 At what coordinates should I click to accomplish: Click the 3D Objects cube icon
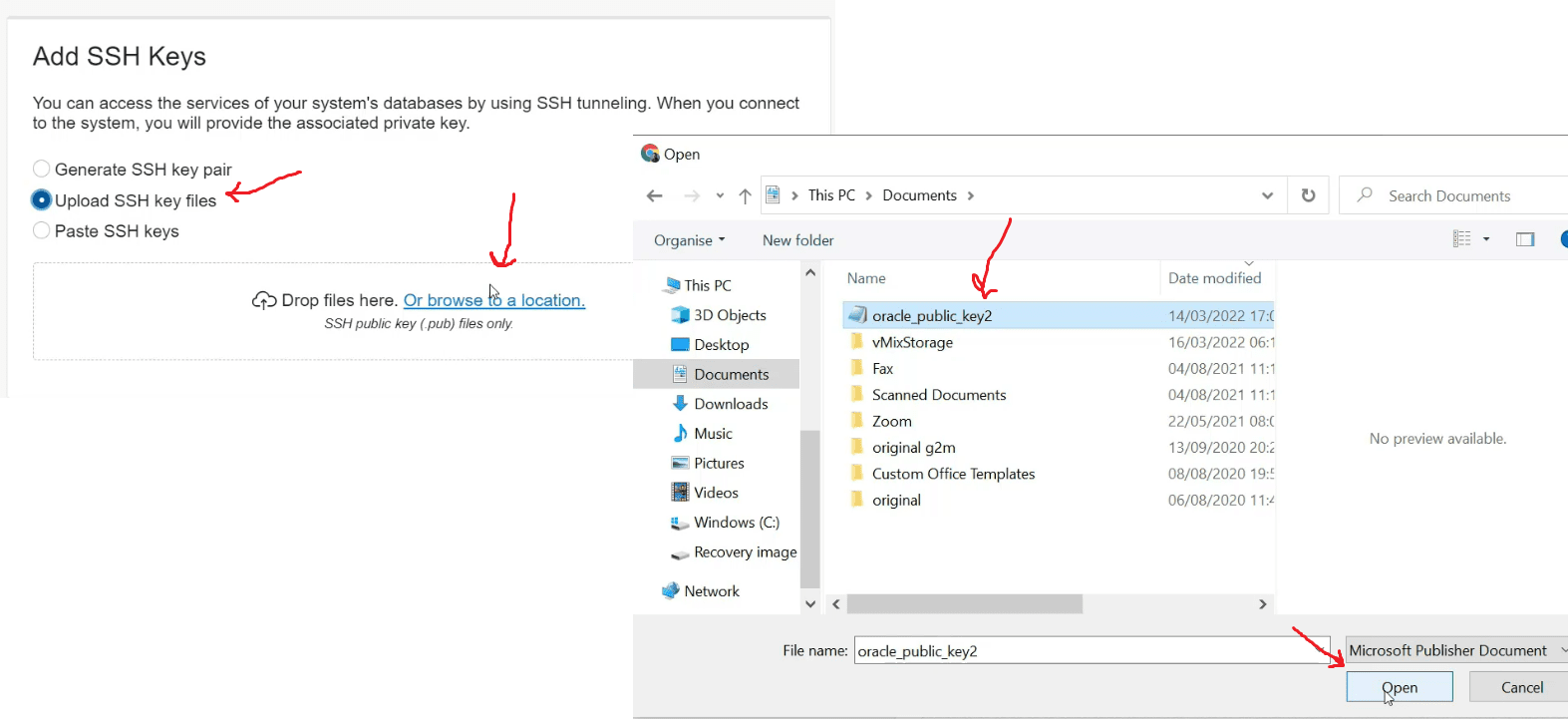click(680, 315)
